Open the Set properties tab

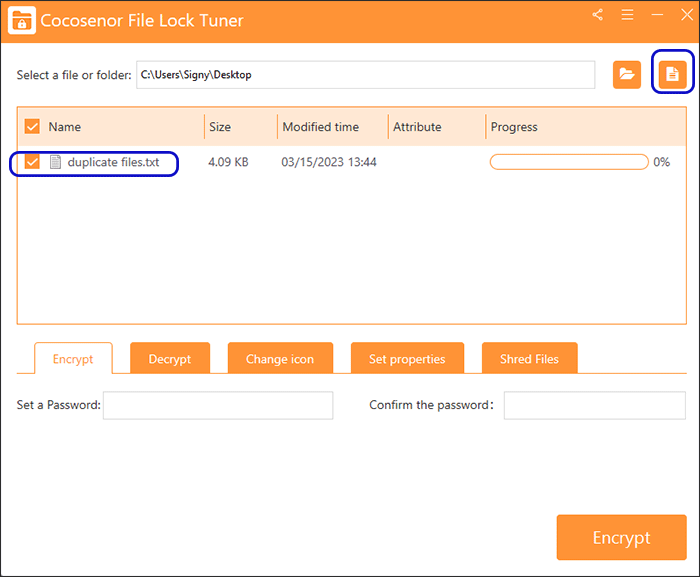pos(407,359)
